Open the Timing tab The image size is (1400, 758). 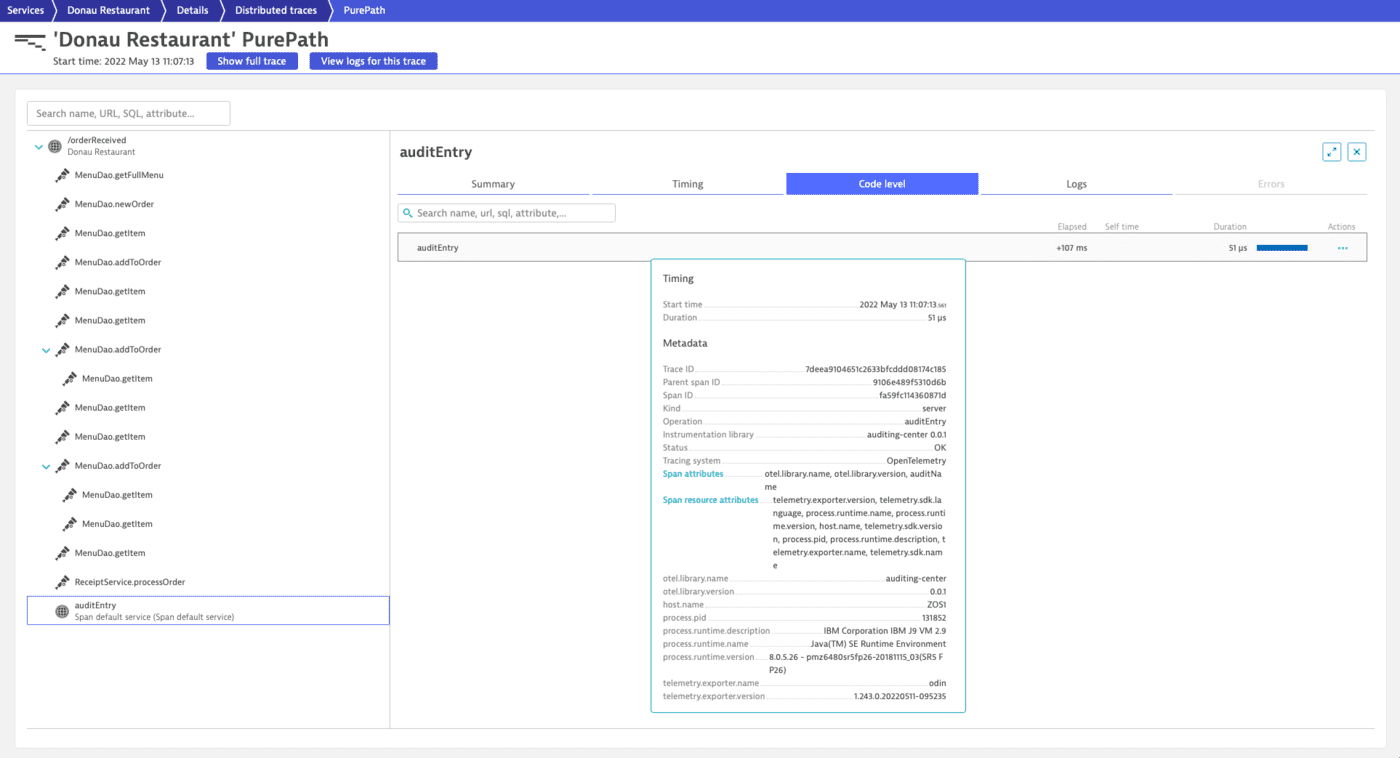[688, 183]
